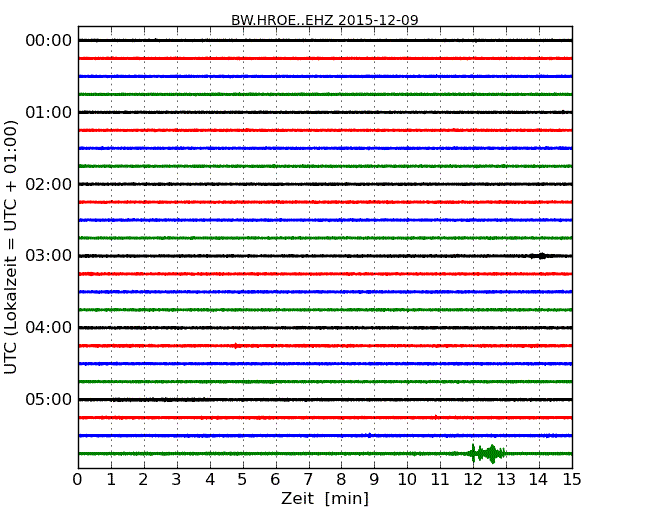Click x-axis tick label 8
This screenshot has height=520, width=650.
point(341,480)
